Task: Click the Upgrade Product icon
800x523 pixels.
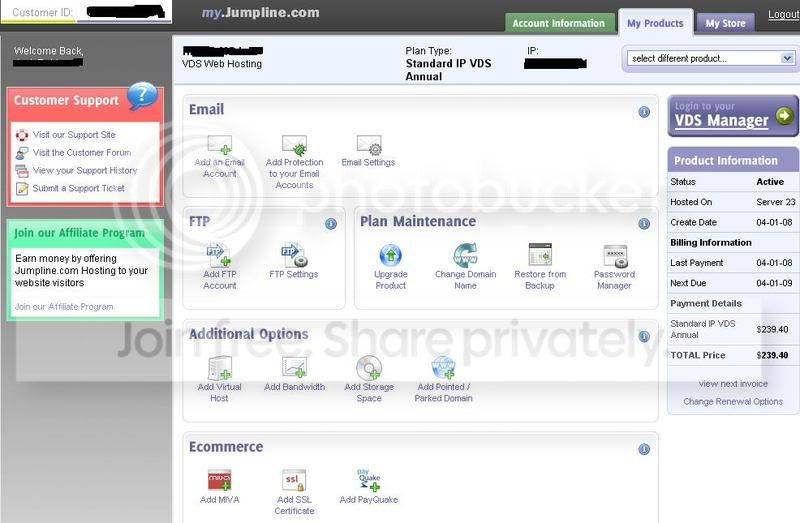Action: (391, 255)
